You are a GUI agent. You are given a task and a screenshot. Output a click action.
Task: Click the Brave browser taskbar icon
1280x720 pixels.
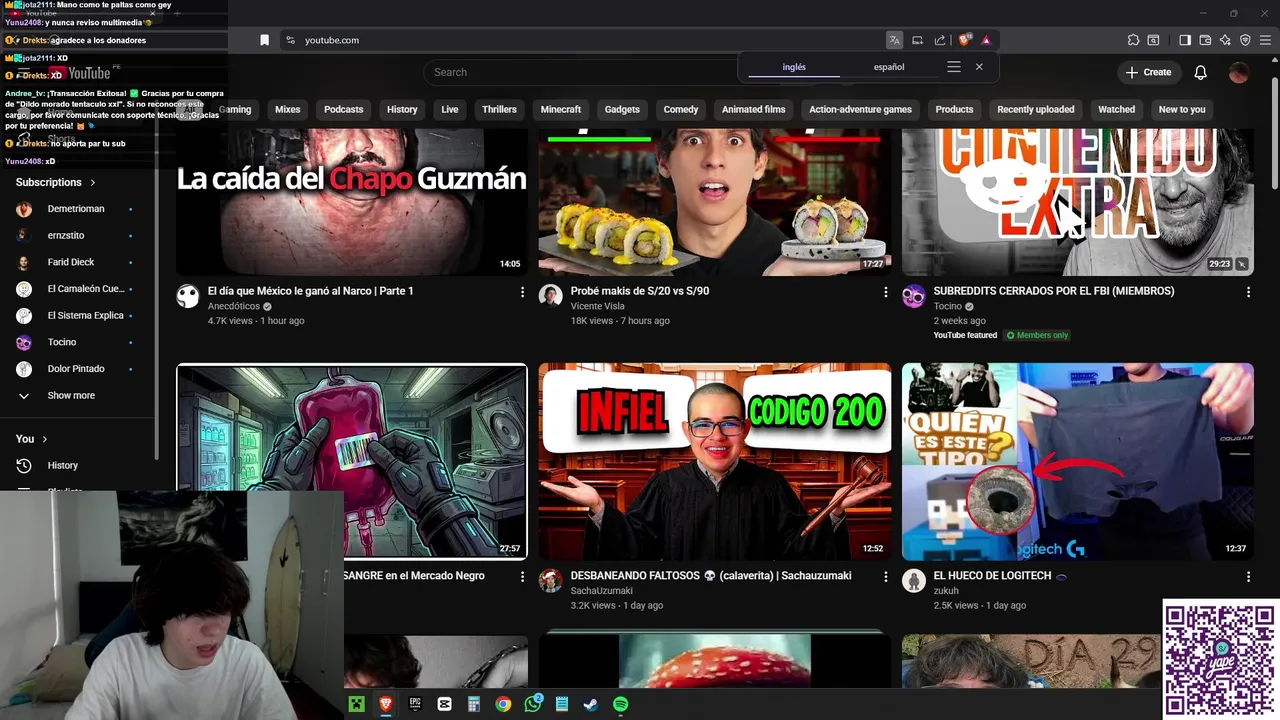point(386,704)
